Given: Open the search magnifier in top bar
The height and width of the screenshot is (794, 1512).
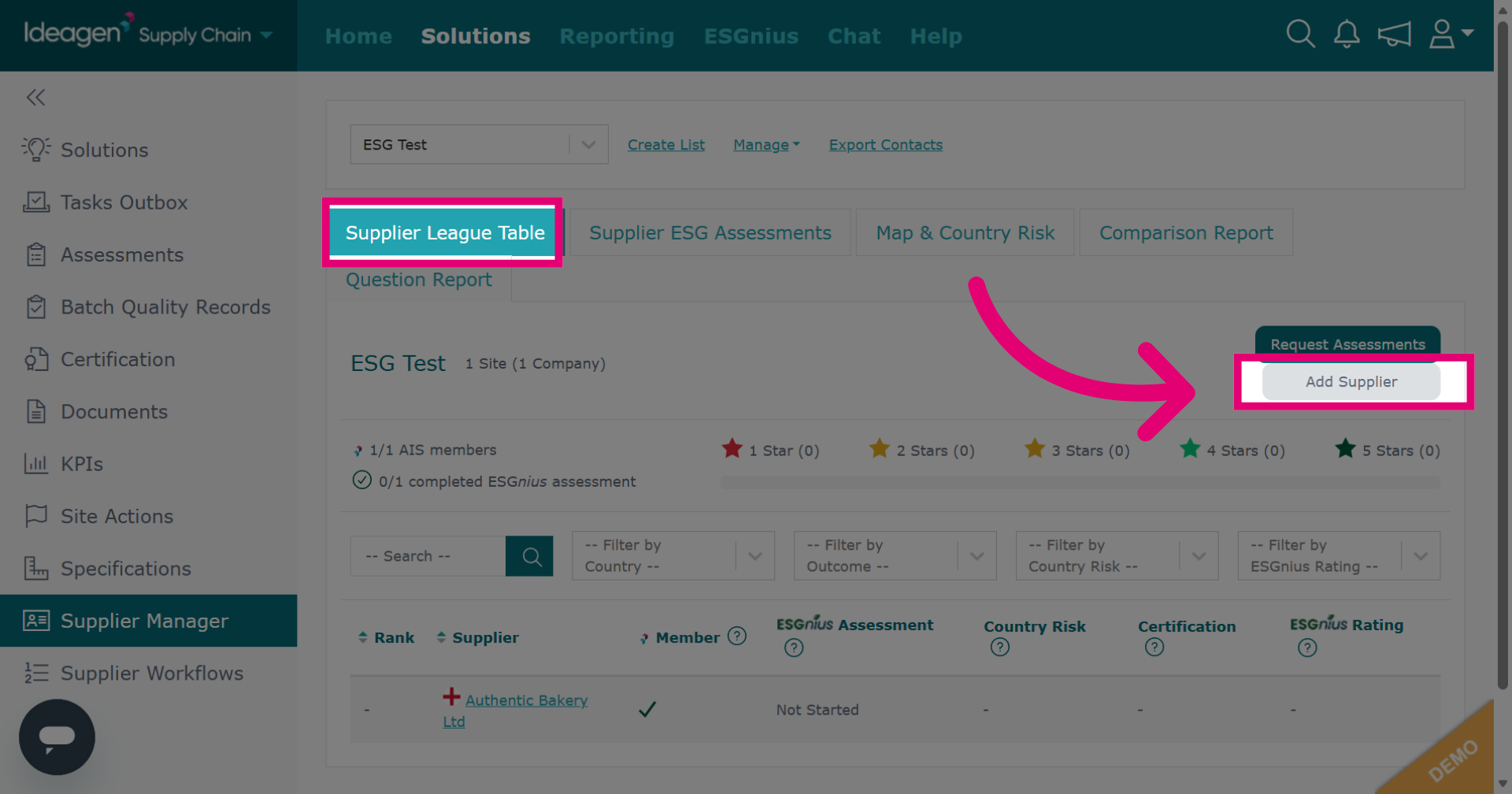Looking at the screenshot, I should [1300, 34].
